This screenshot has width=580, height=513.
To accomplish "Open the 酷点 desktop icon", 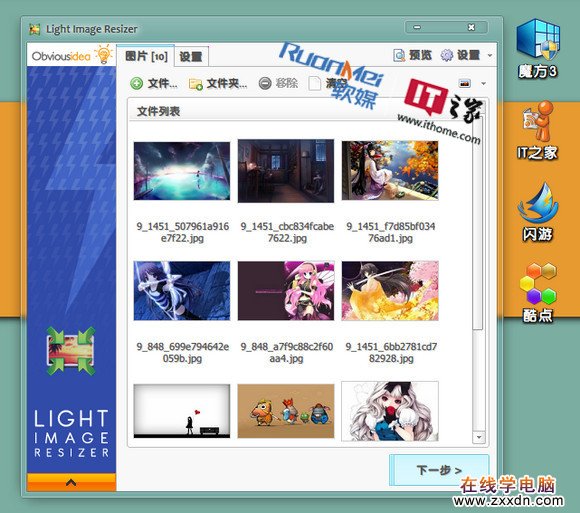I will [538, 293].
